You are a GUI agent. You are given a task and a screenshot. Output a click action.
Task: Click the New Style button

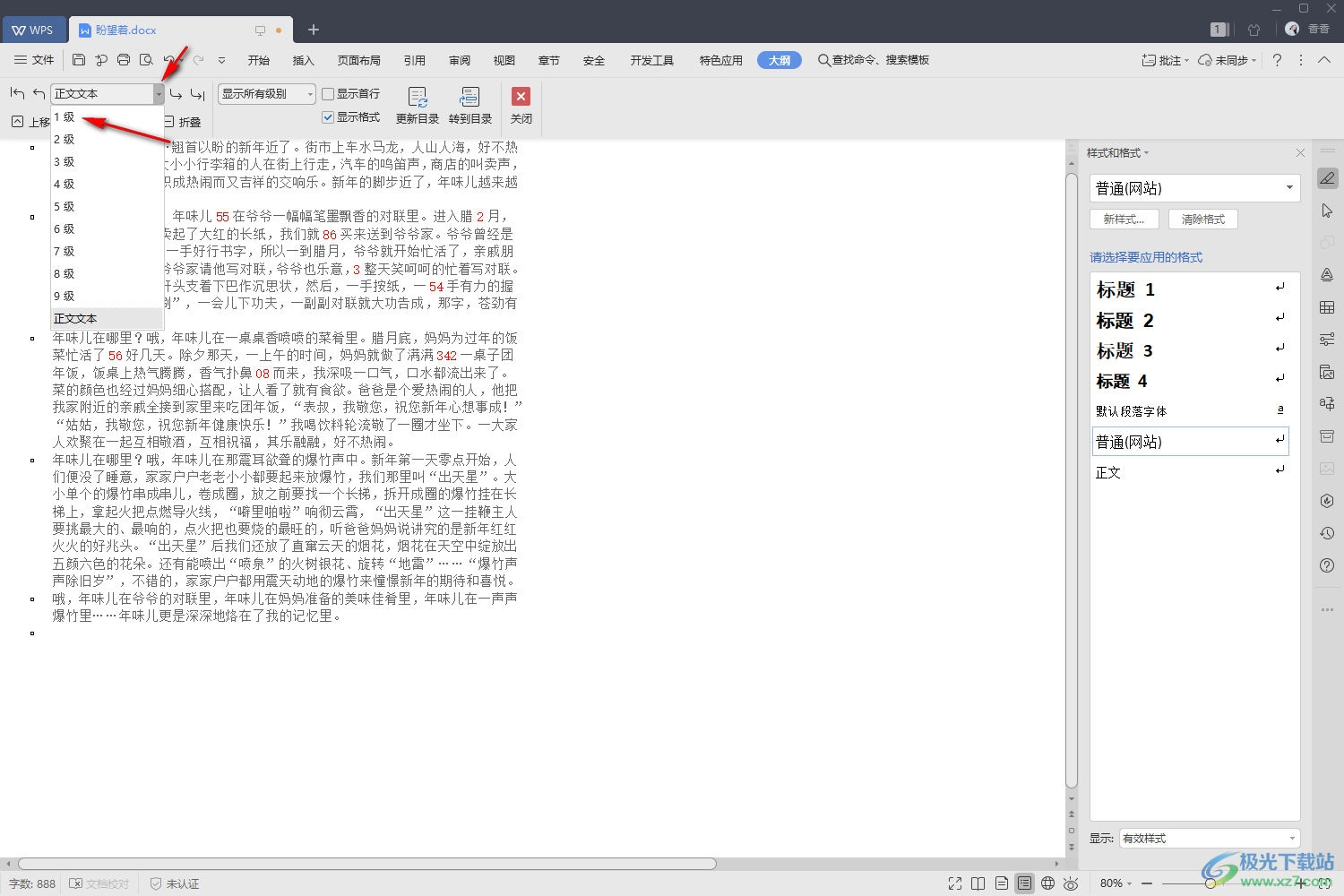(x=1124, y=219)
